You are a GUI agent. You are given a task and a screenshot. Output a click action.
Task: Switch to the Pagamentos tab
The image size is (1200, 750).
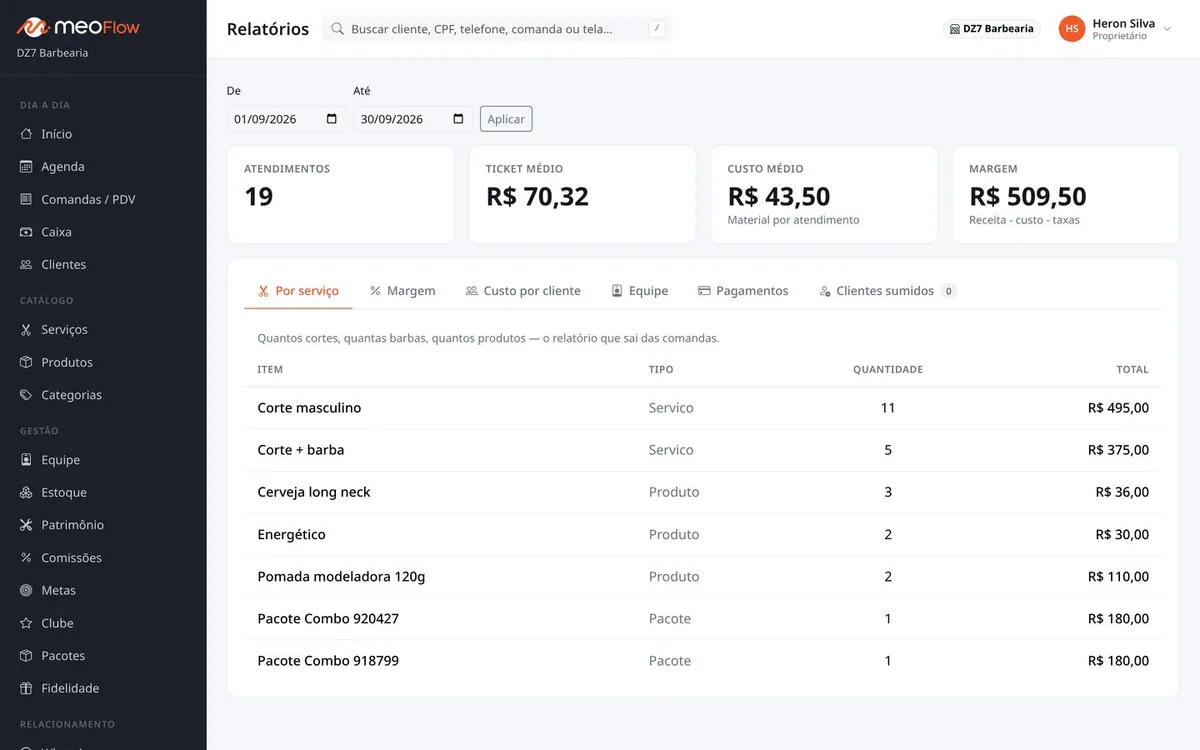point(743,291)
